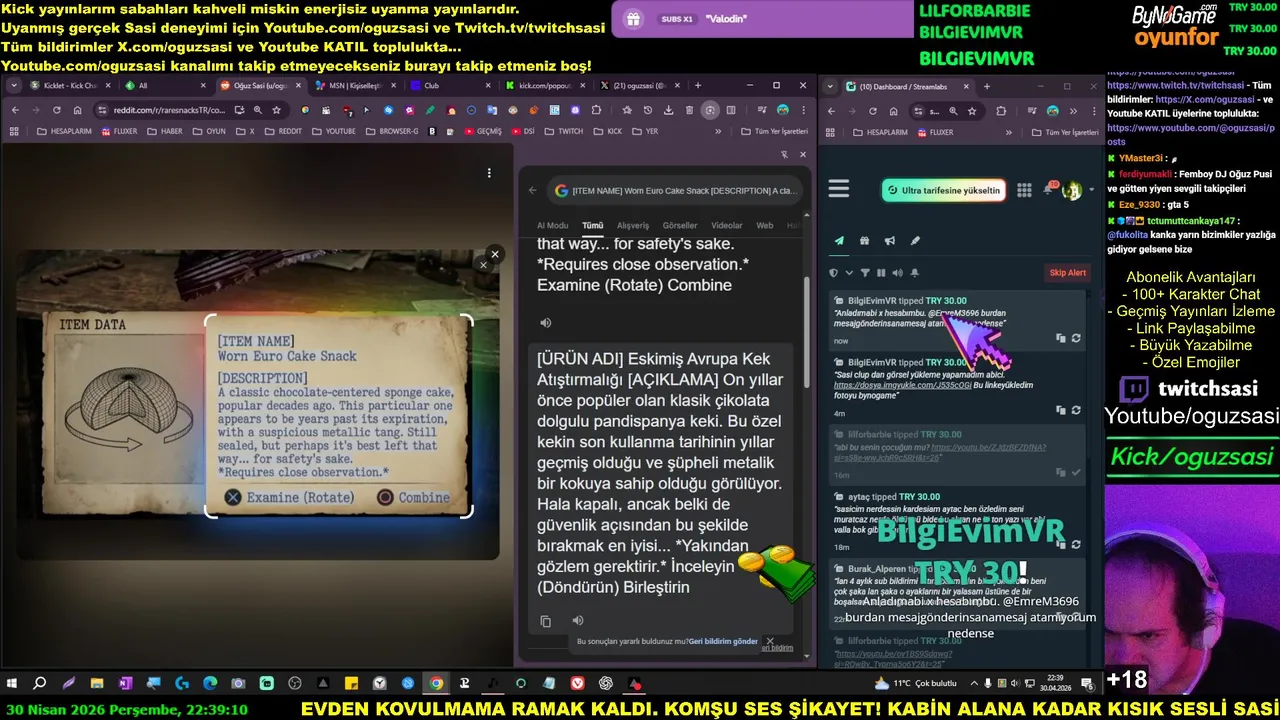Select the paper plane recent events tab
Screen dimensions: 1280x720
coord(839,241)
